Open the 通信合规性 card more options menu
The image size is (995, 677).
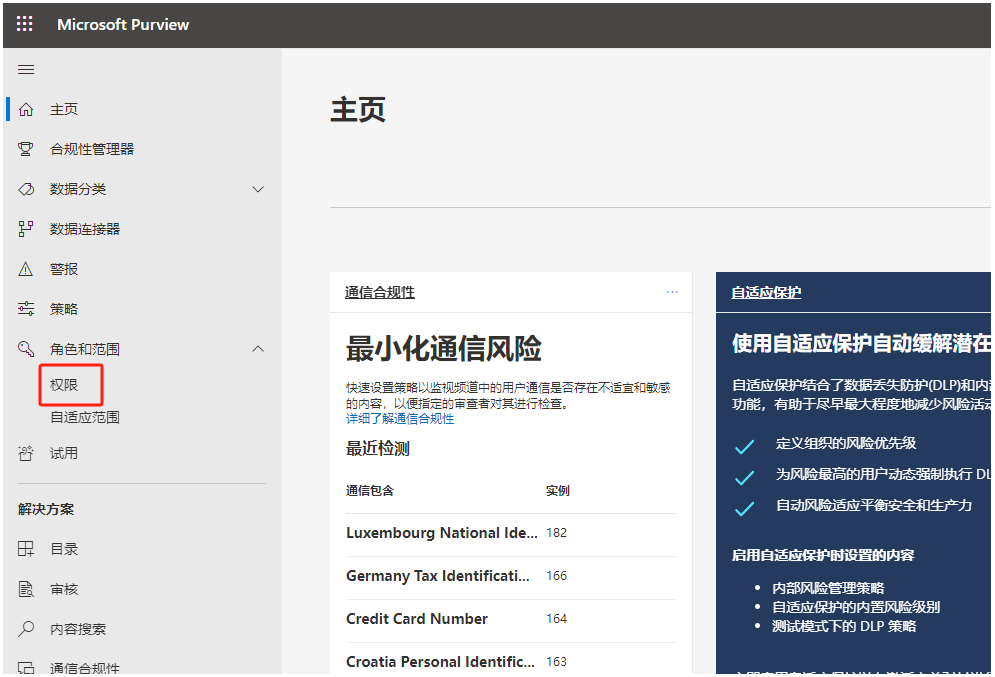672,292
